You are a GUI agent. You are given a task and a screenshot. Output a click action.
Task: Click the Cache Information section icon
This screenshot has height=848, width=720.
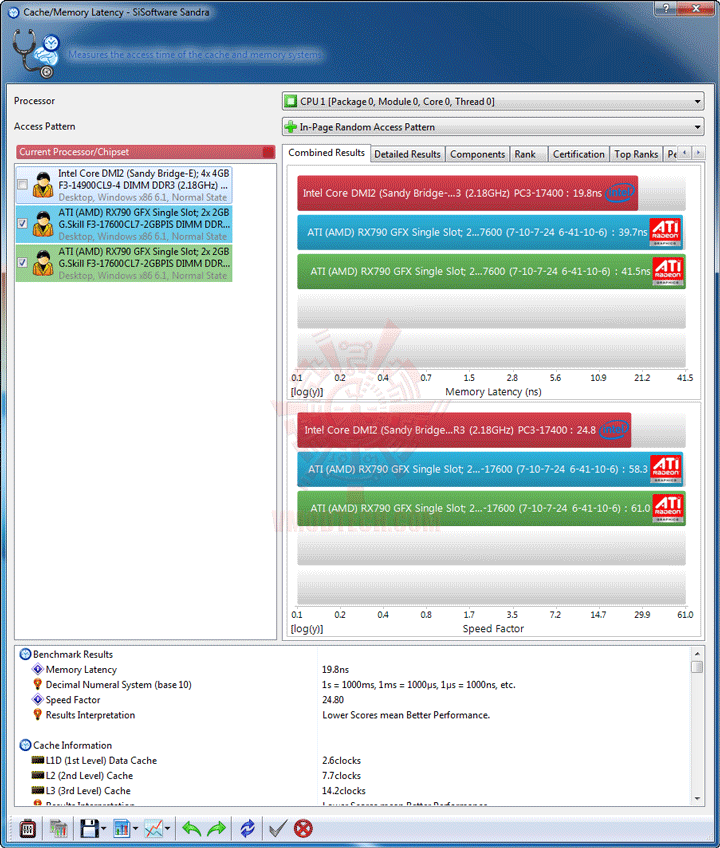[x=25, y=745]
